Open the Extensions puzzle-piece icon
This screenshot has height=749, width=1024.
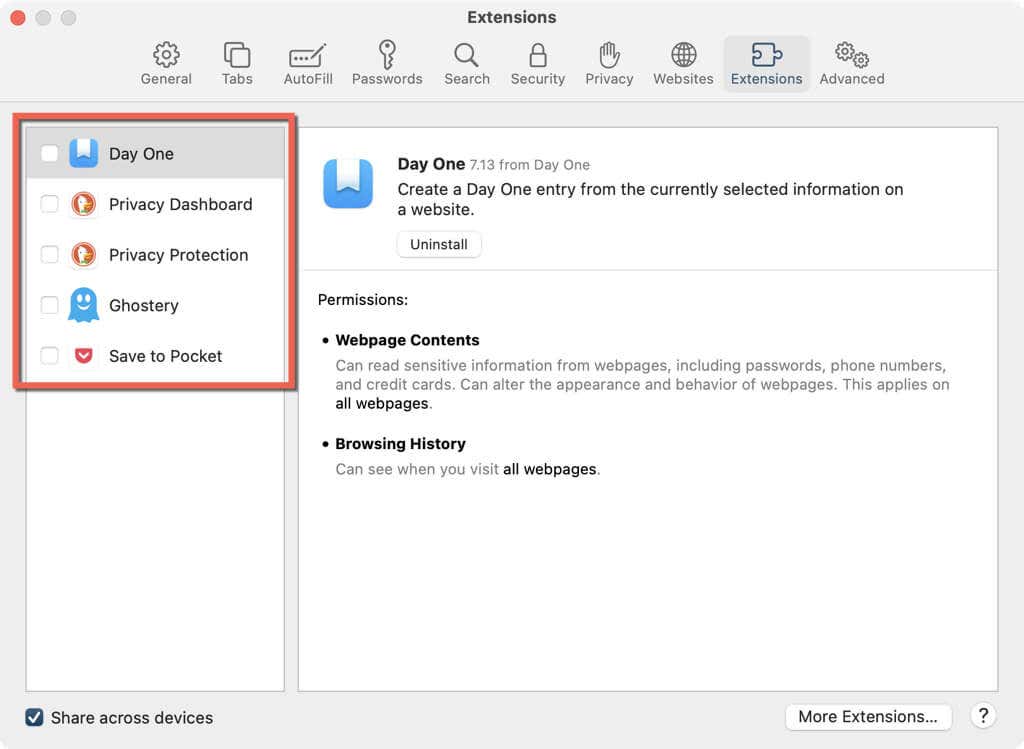click(x=766, y=55)
